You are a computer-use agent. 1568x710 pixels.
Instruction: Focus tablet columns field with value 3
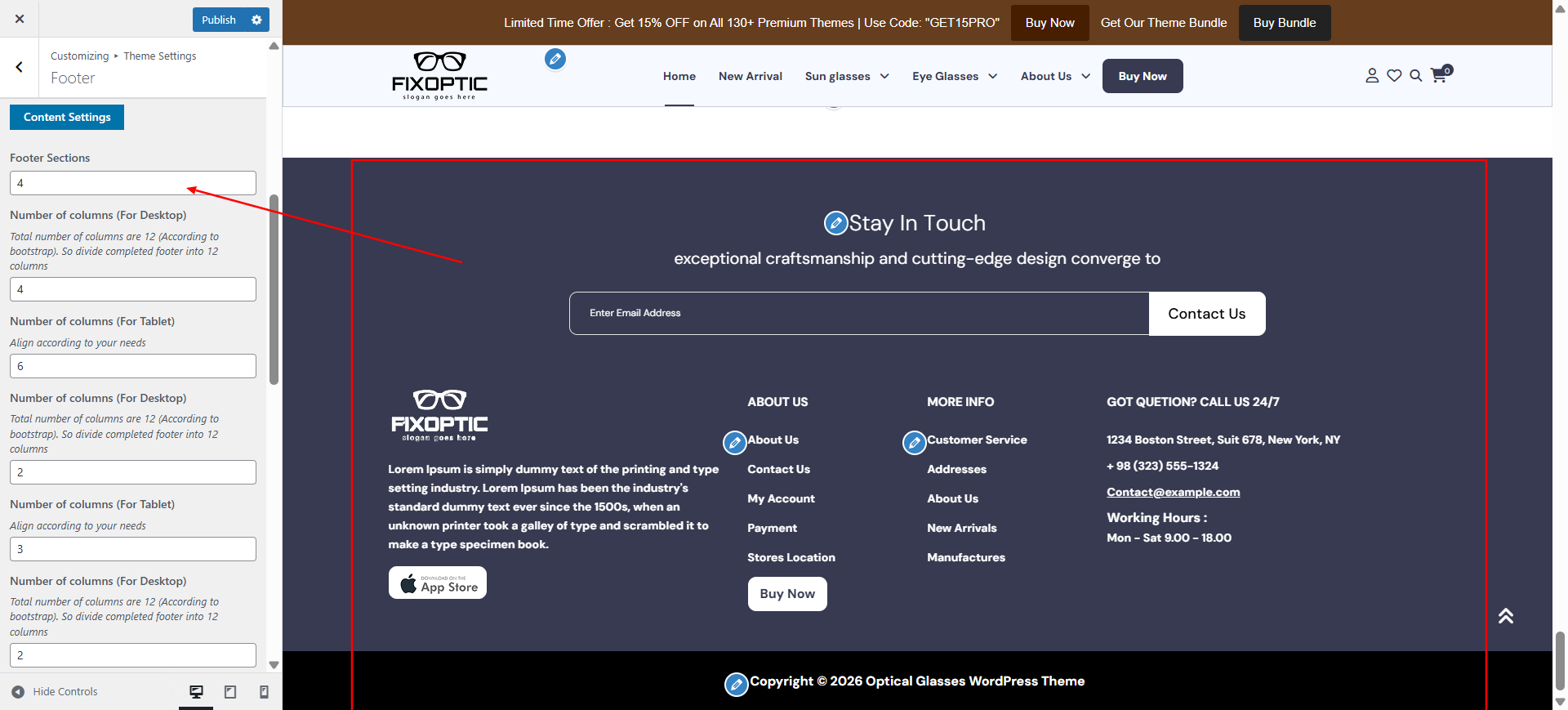[x=133, y=549]
